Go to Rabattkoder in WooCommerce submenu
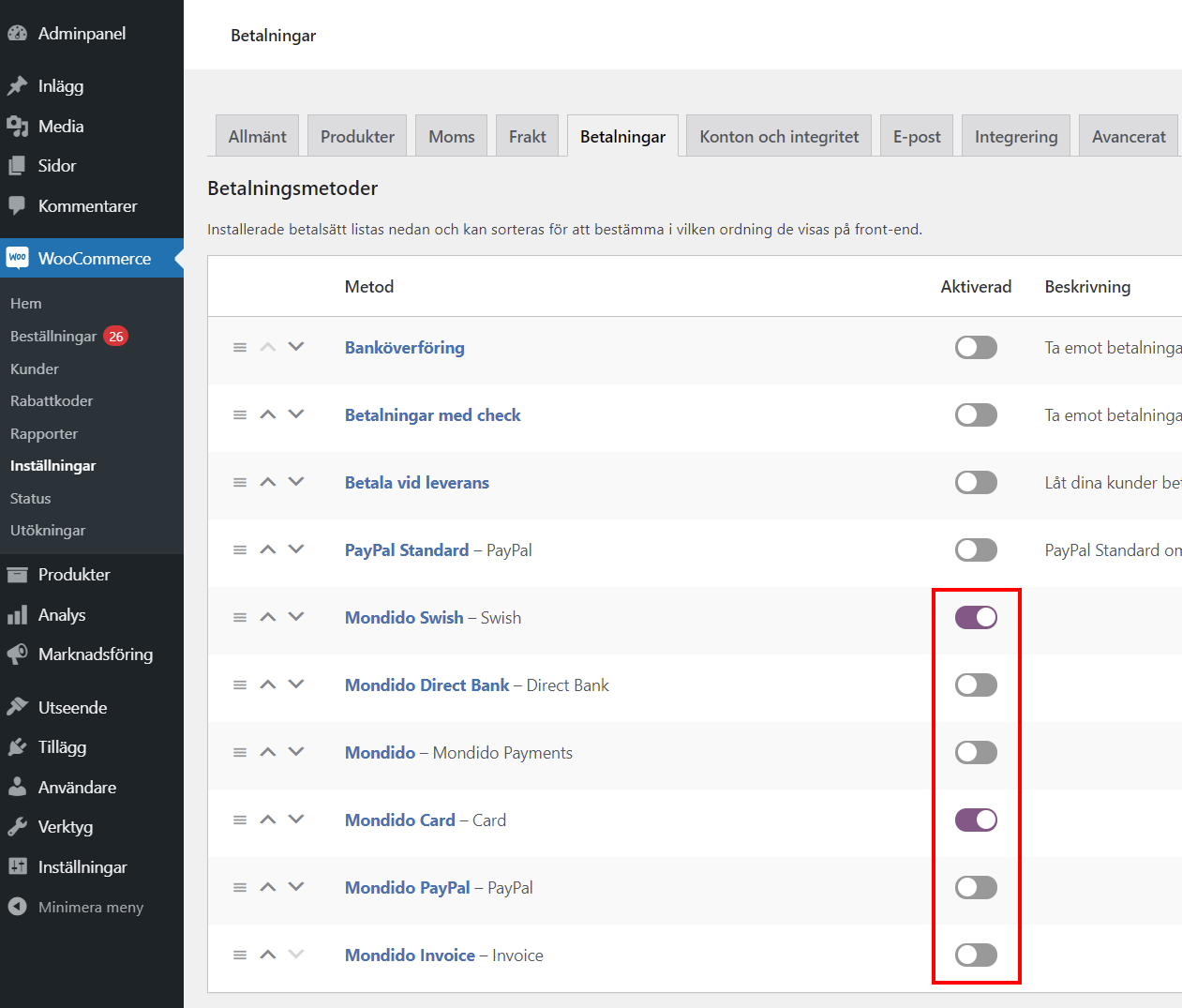 52,401
